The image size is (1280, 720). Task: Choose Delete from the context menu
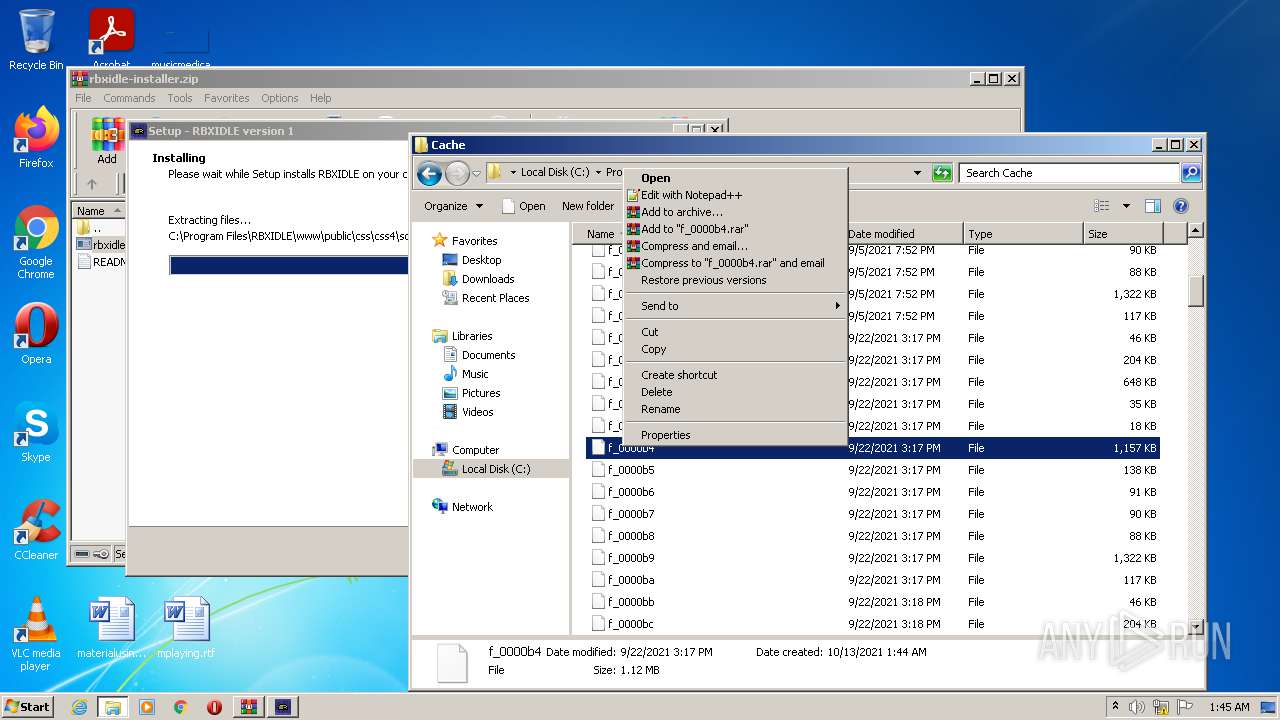tap(734, 392)
